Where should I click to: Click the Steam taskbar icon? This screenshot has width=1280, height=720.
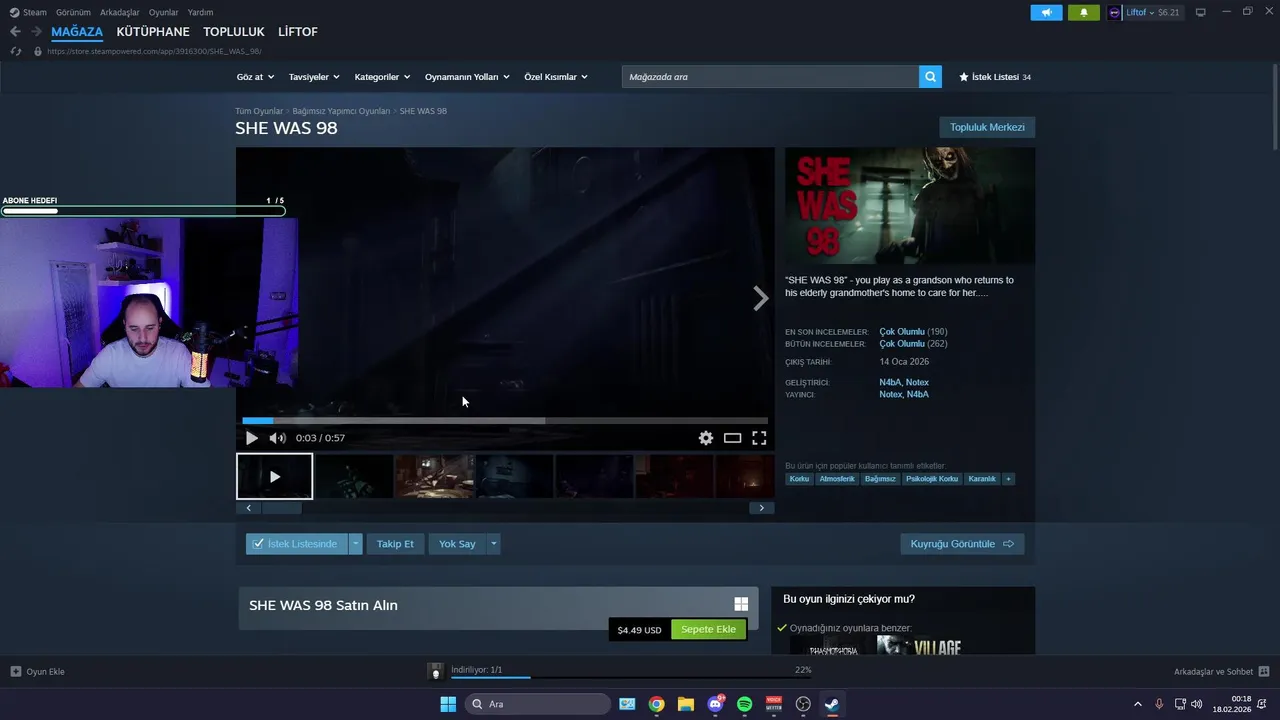[832, 704]
